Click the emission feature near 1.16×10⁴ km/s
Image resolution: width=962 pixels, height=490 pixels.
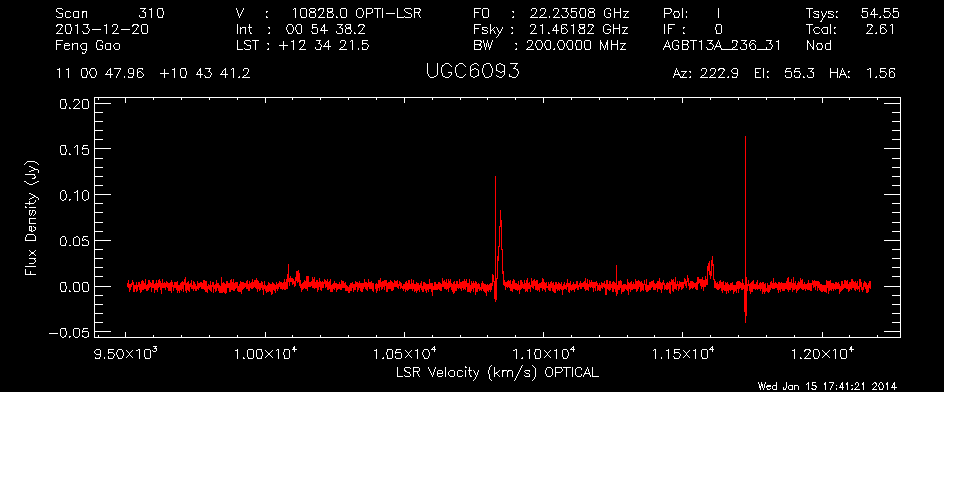pyautogui.click(x=710, y=270)
